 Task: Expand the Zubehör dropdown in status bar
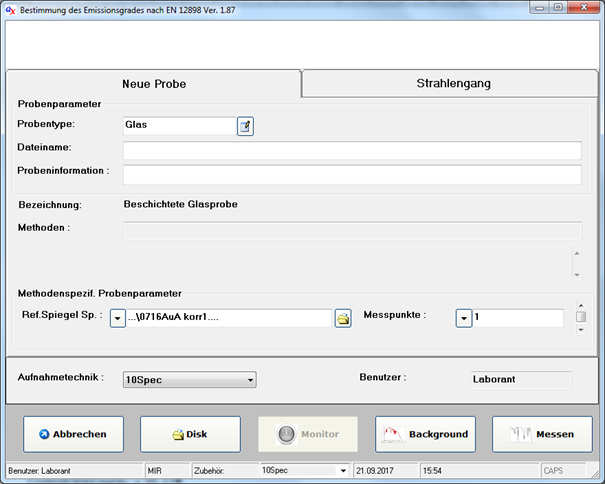[x=344, y=470]
